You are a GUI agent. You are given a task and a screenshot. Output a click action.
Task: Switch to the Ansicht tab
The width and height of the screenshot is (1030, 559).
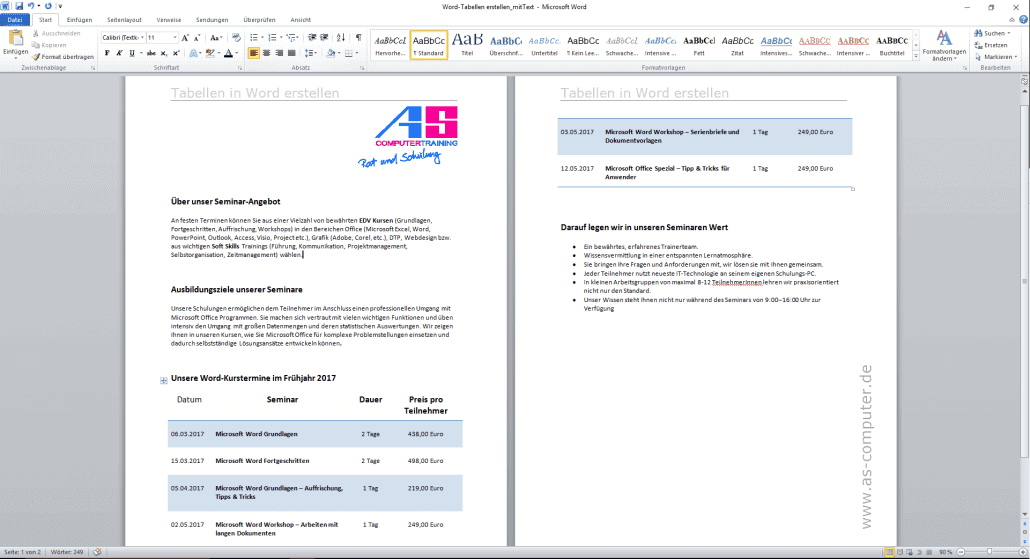(301, 20)
